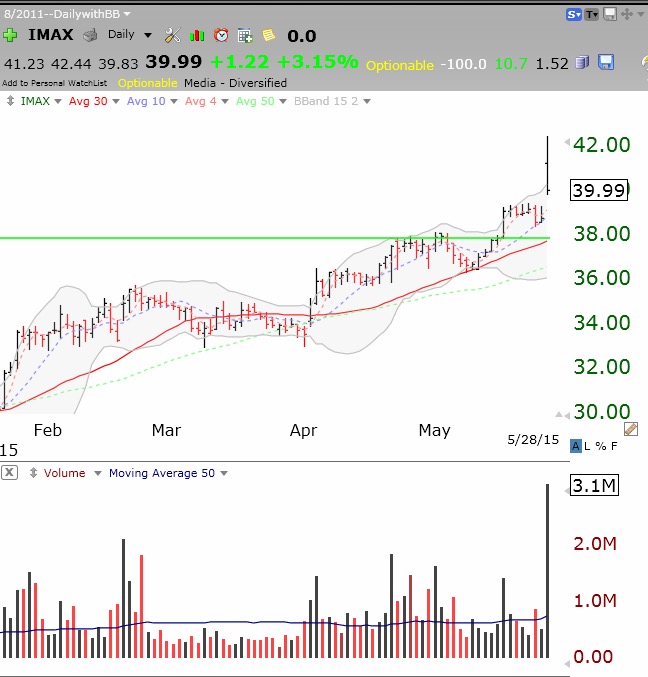
Task: Close the Volume pane with X button
Action: click(x=9, y=473)
